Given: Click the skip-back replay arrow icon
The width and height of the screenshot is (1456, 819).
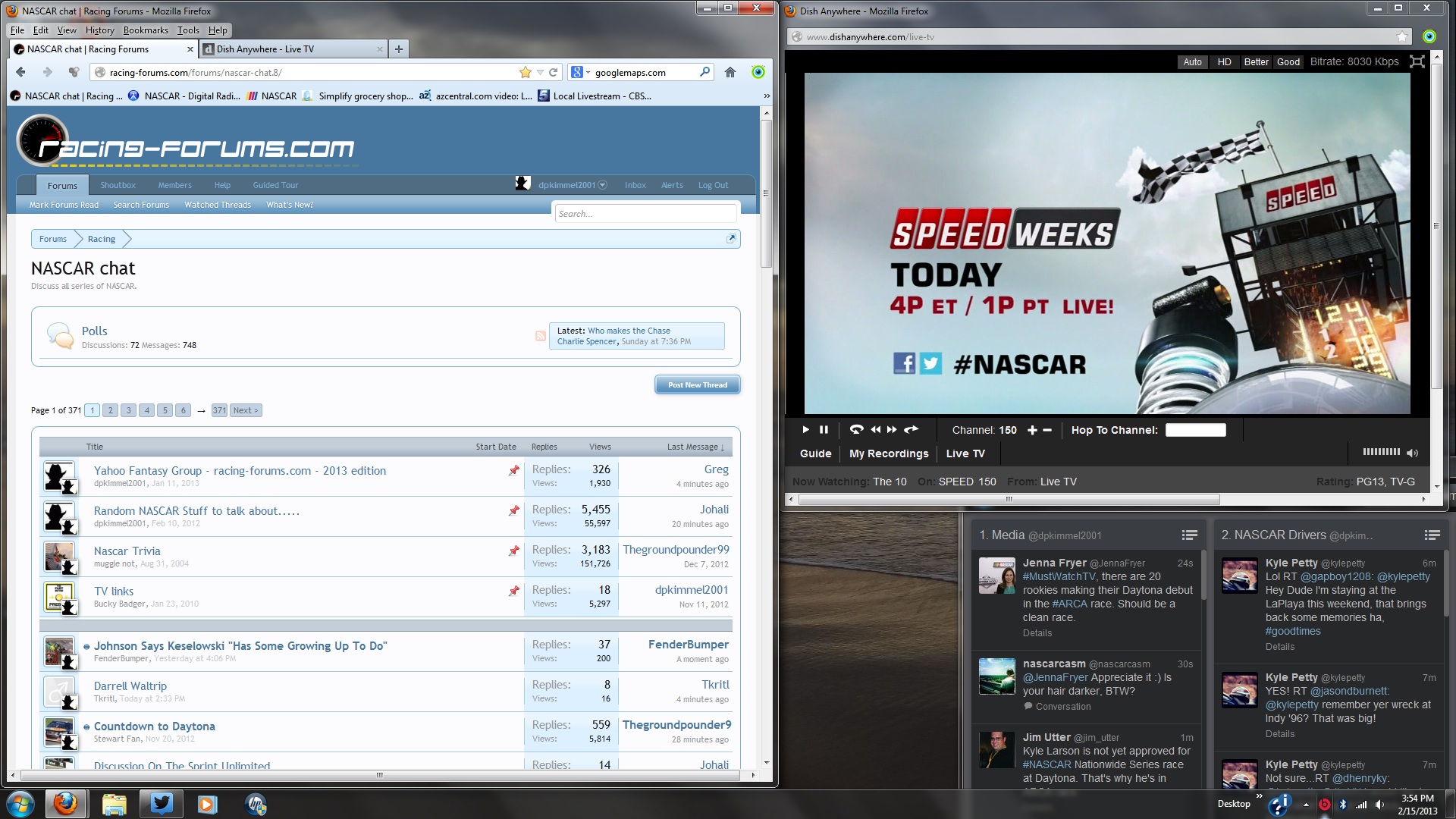Looking at the screenshot, I should click(x=856, y=430).
